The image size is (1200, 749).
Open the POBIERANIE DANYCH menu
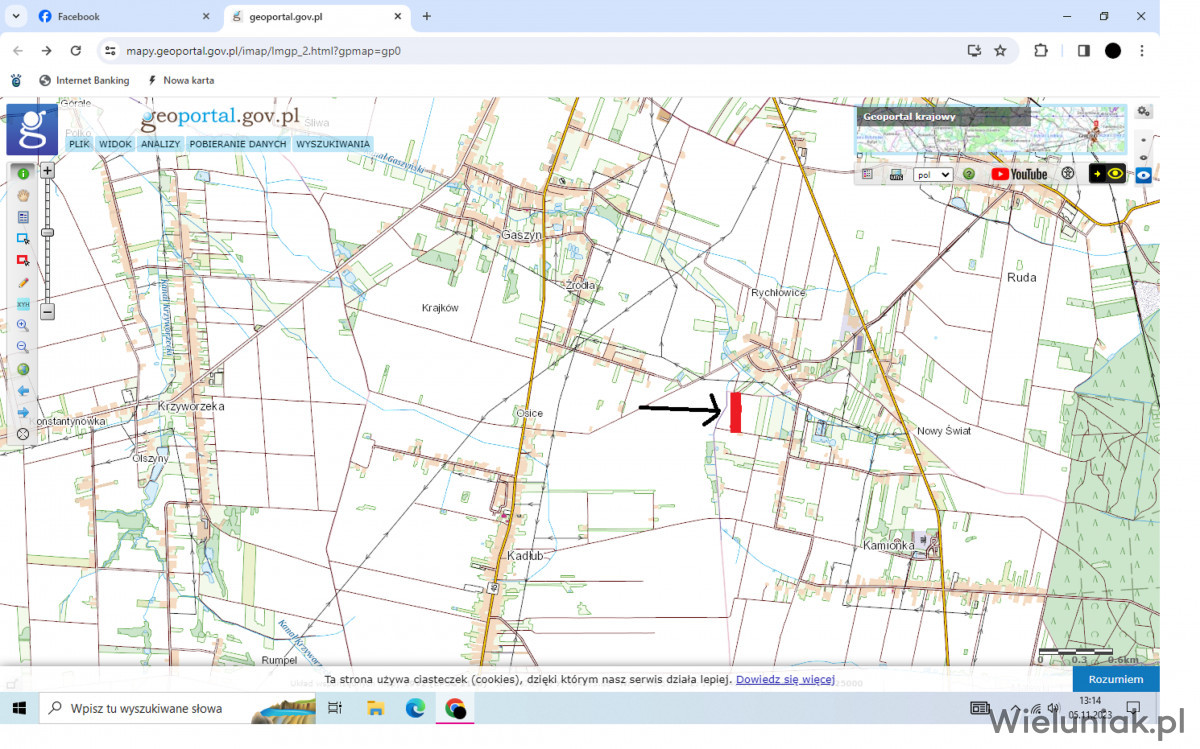coord(238,144)
